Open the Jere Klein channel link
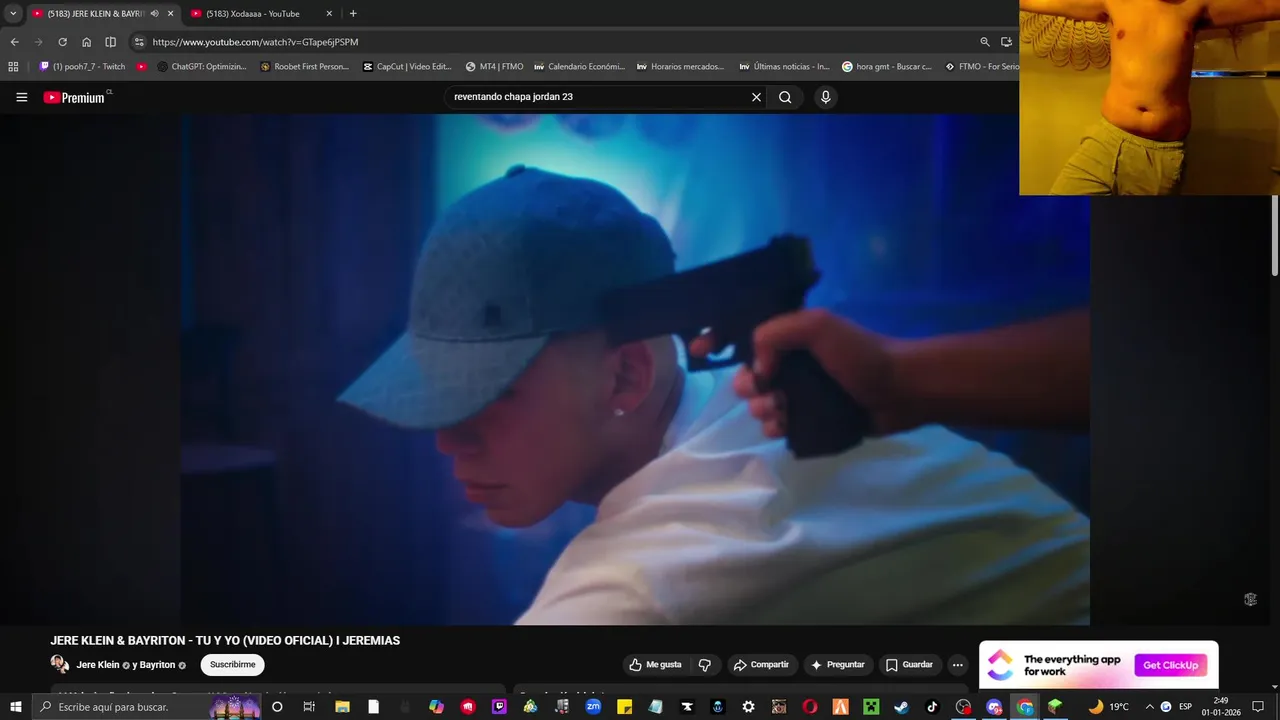Viewport: 1280px width, 720px height. click(x=98, y=665)
